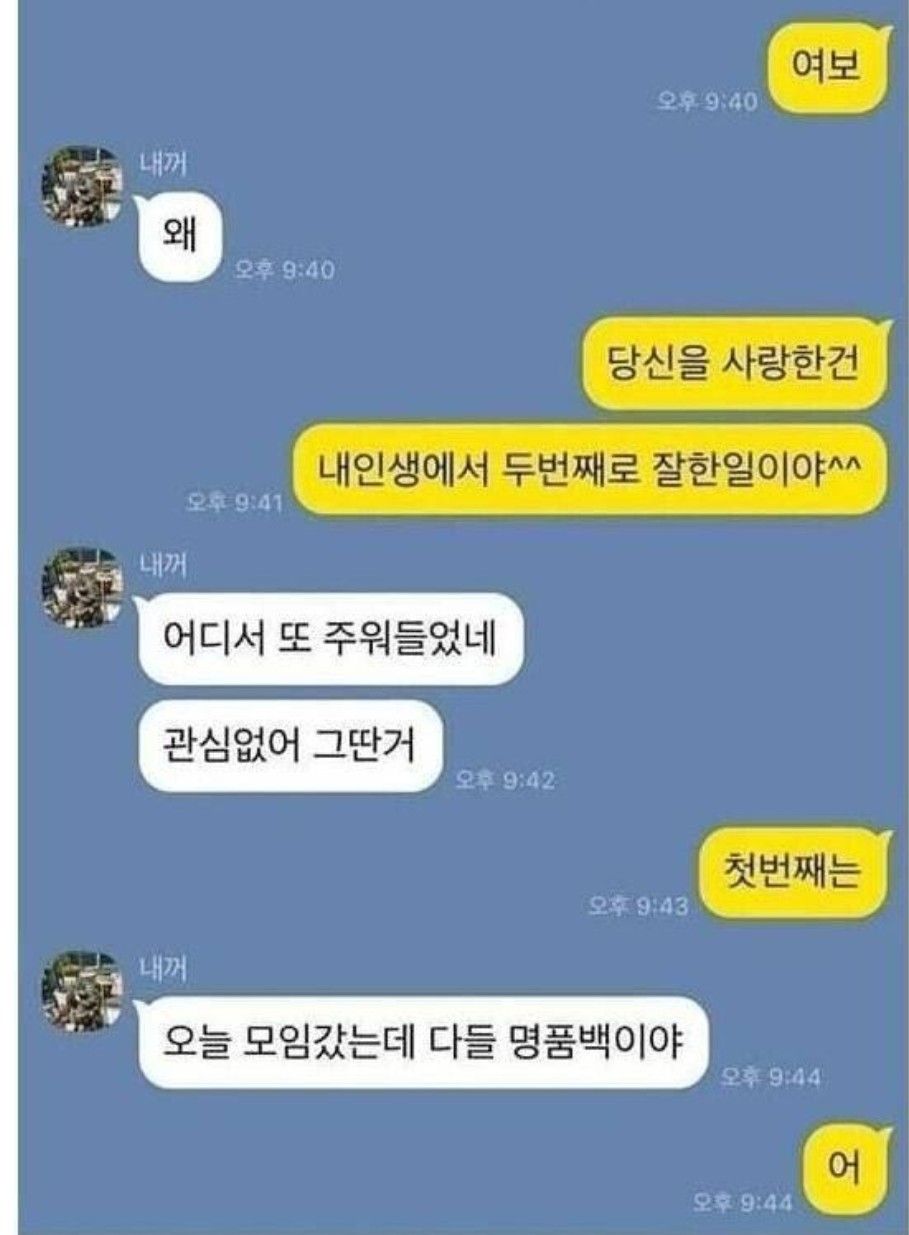Tap the avatar beside the 왜 message
Screen dimensions: 909x1235
point(81,185)
